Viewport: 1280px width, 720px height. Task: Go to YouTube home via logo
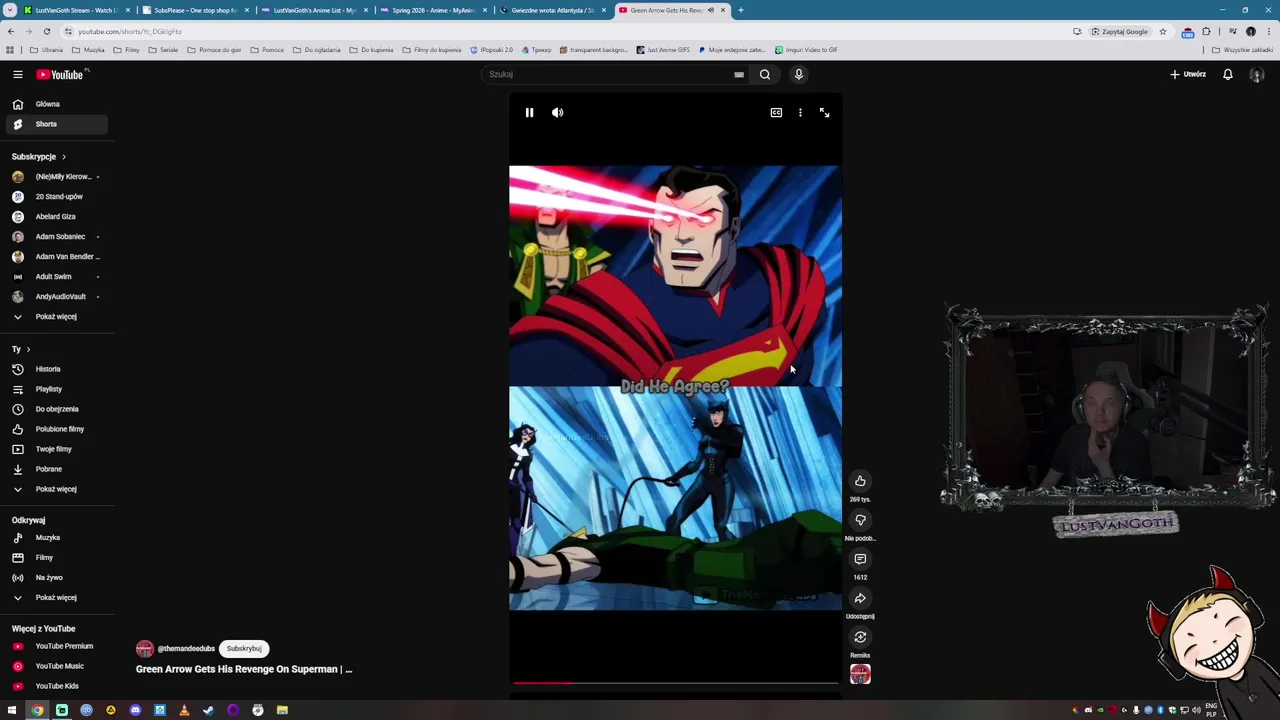point(60,74)
